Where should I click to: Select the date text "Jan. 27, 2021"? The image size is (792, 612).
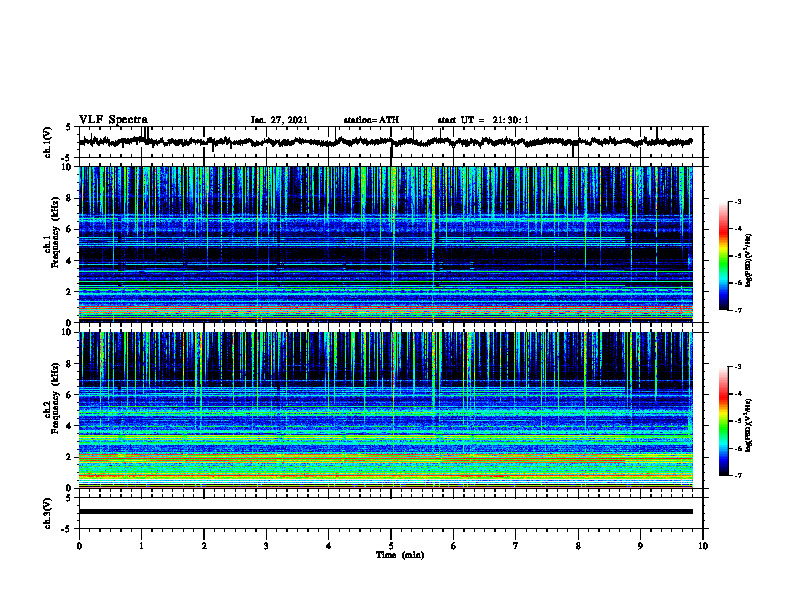click(x=279, y=120)
